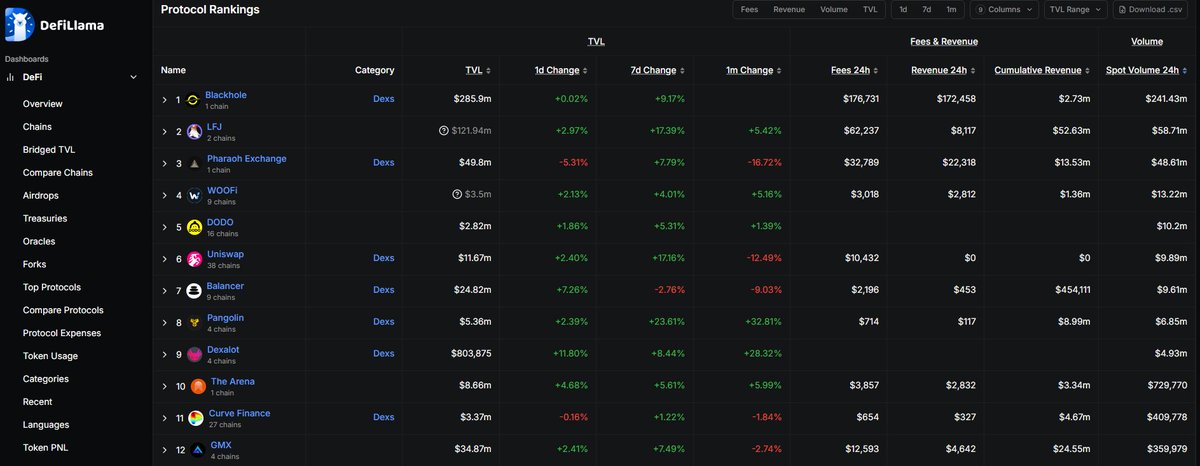Open the Columns dropdown
This screenshot has width=1200, height=466.
point(1004,9)
